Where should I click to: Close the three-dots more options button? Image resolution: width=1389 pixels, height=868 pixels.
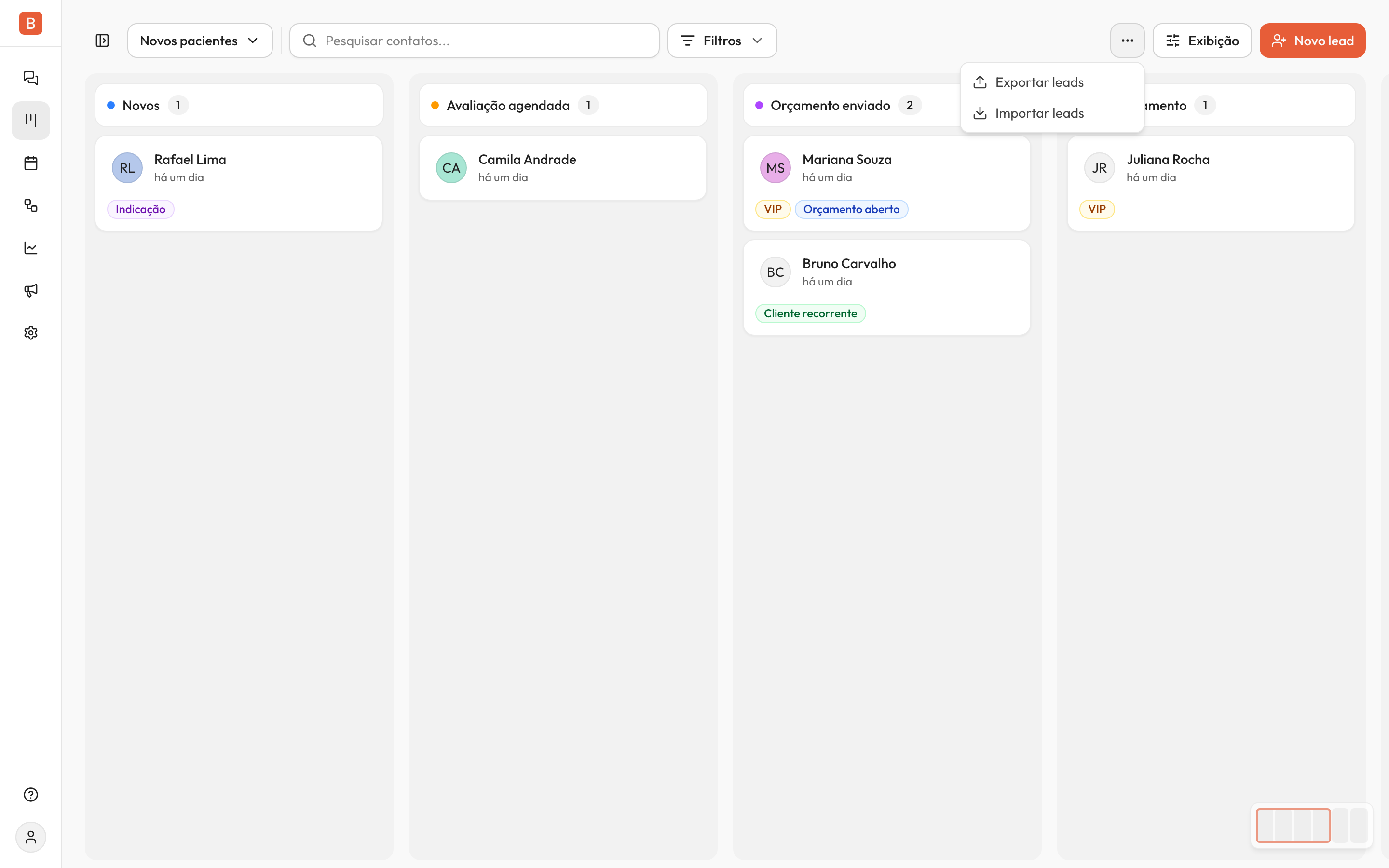1127,41
